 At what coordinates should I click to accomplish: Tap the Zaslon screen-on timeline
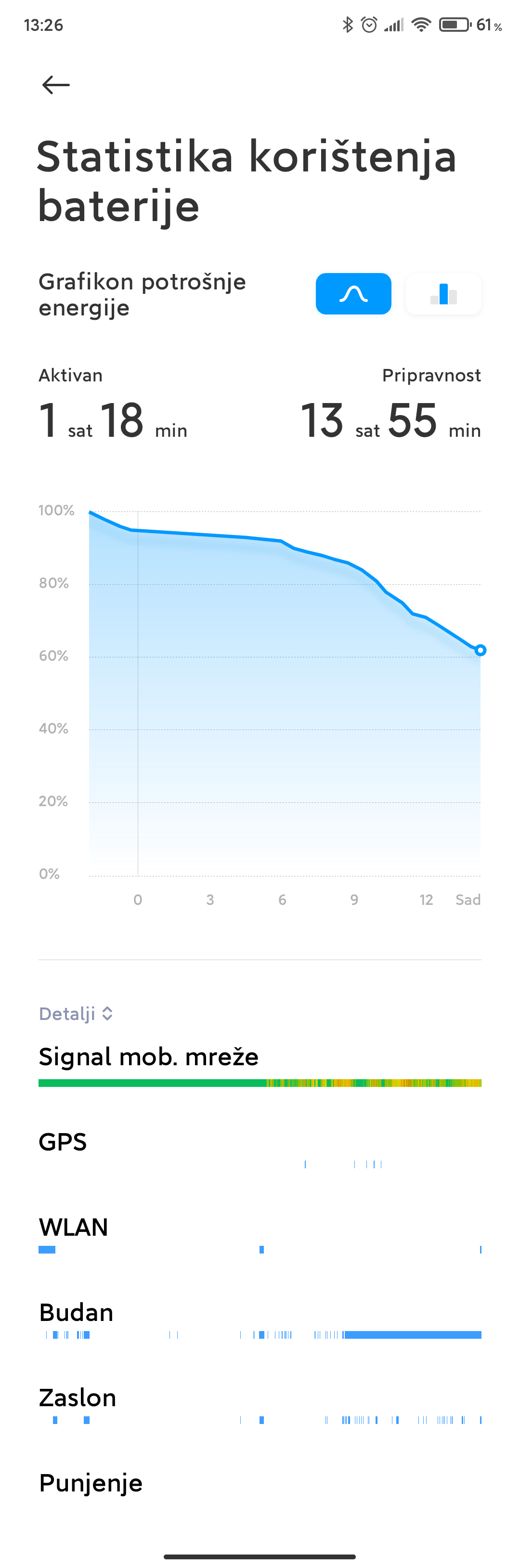[x=260, y=1420]
